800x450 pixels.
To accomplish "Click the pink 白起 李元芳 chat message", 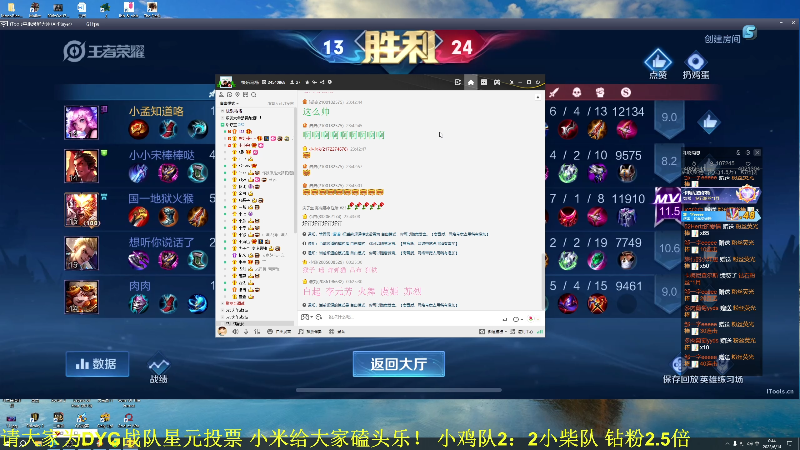I will click(x=362, y=291).
